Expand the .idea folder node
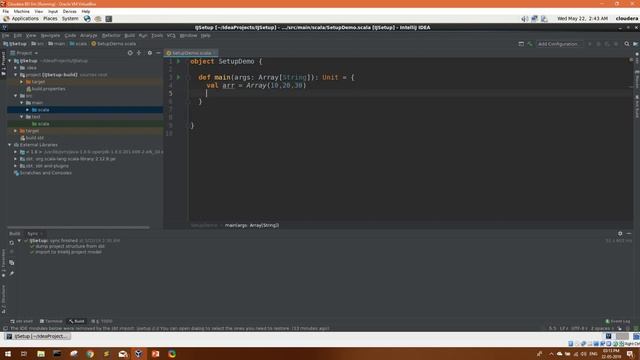The height and width of the screenshot is (360, 640). 16,68
